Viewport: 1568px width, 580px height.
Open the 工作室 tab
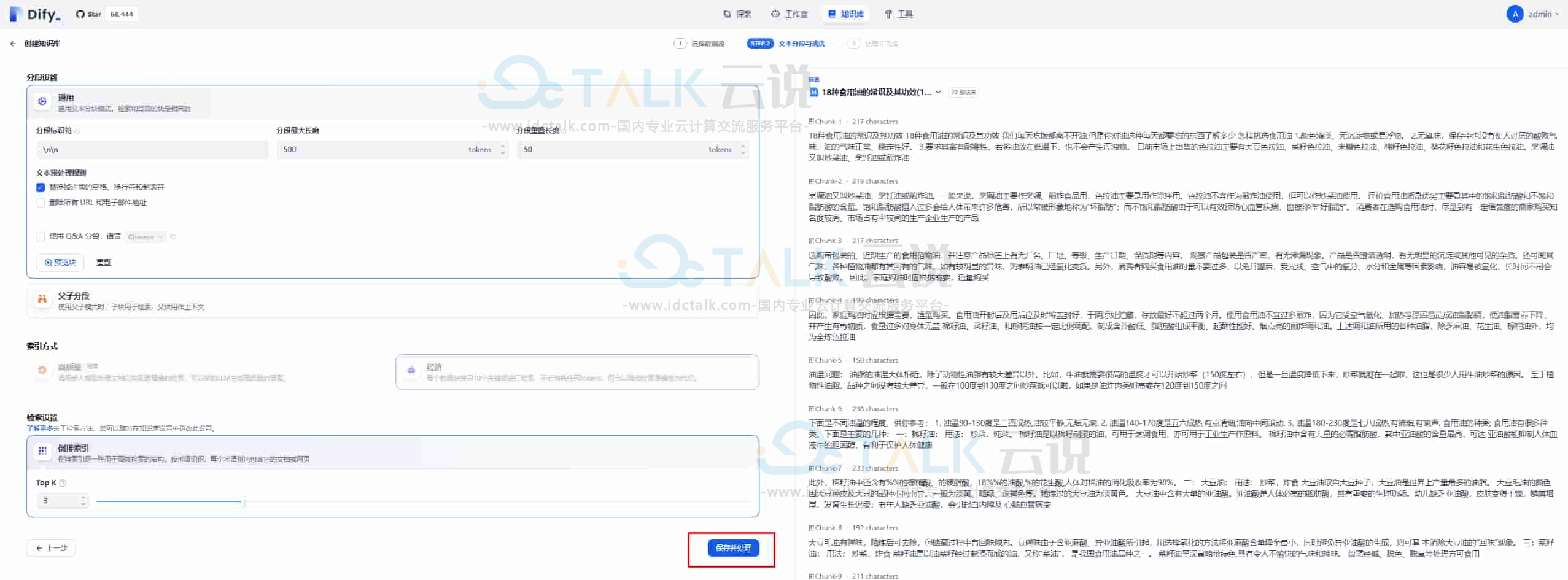coord(790,14)
